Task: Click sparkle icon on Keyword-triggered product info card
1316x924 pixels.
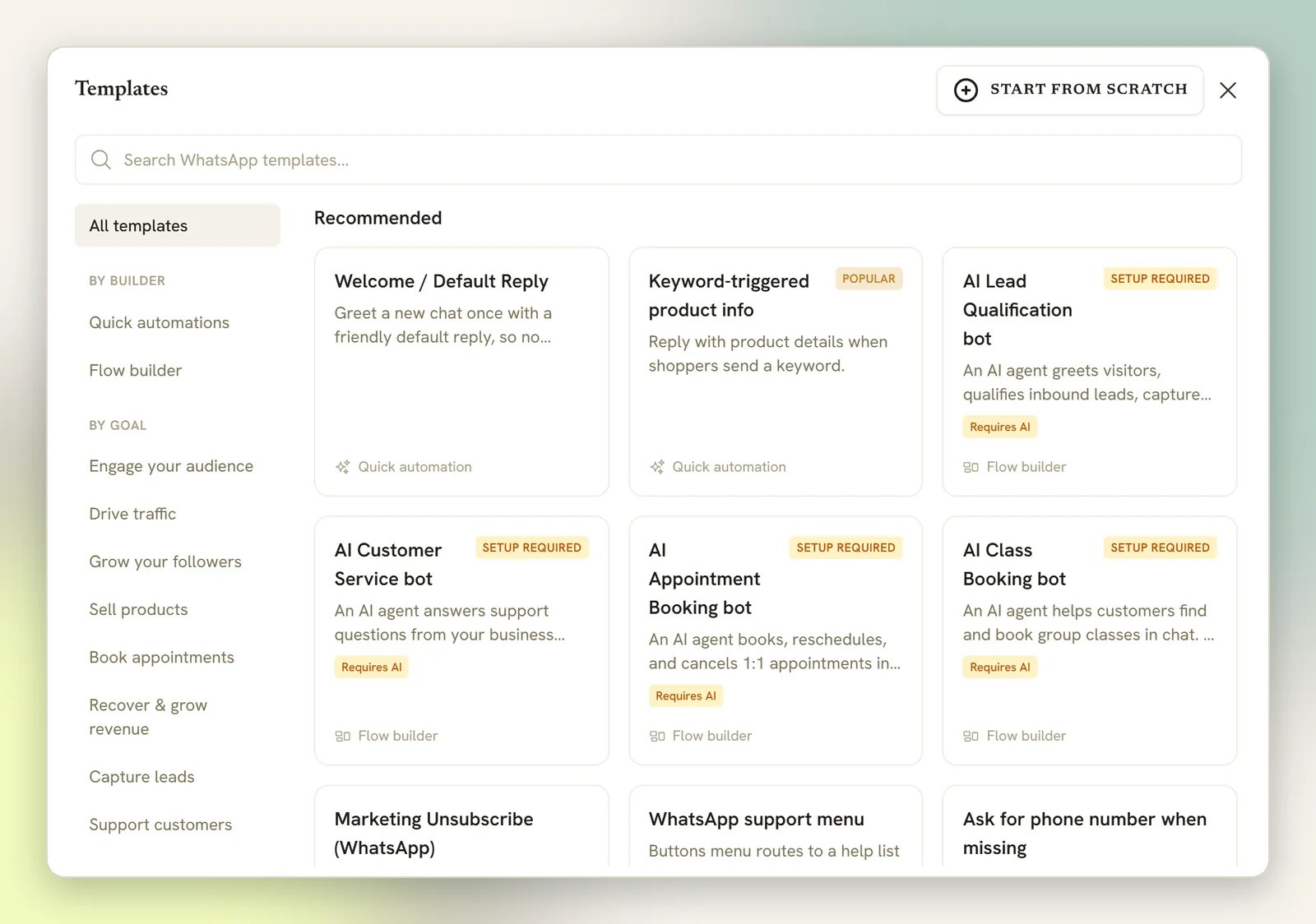Action: click(657, 467)
